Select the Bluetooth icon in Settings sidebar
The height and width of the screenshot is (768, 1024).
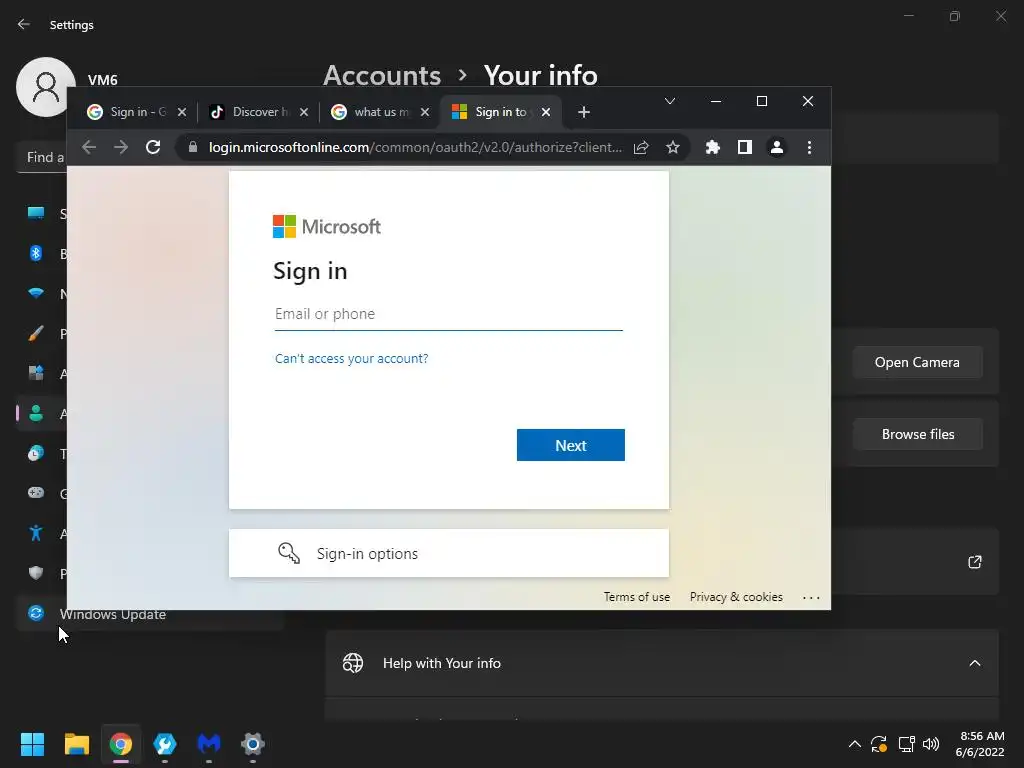pos(36,253)
